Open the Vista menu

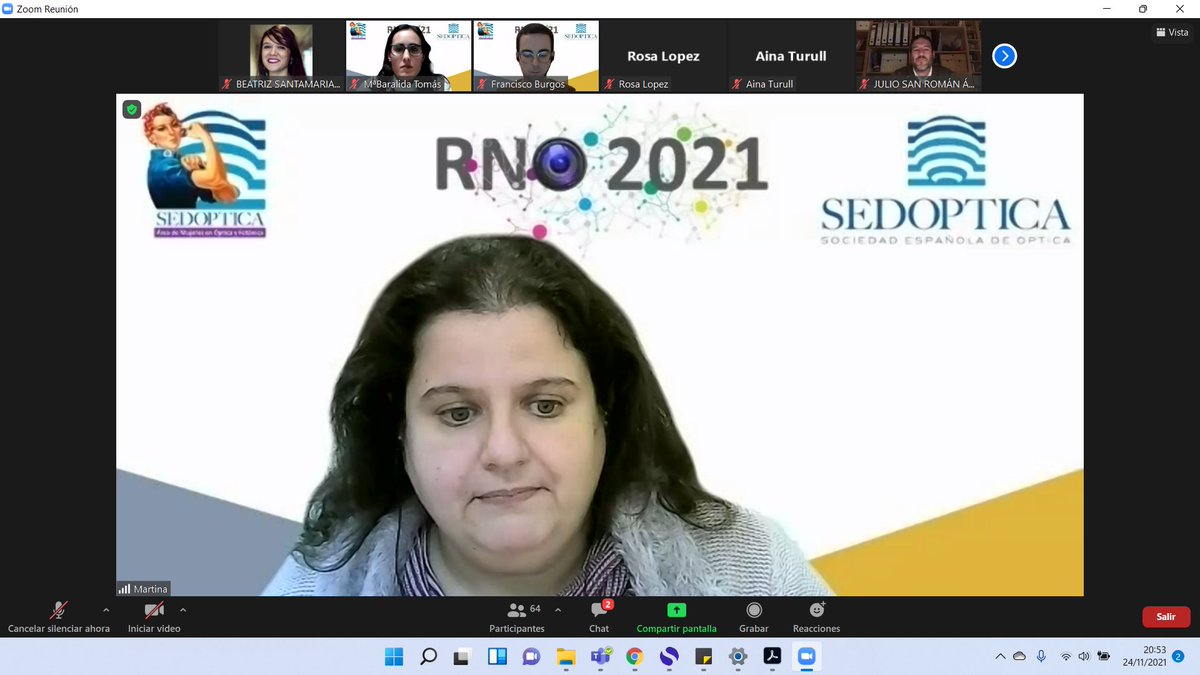tap(1171, 31)
